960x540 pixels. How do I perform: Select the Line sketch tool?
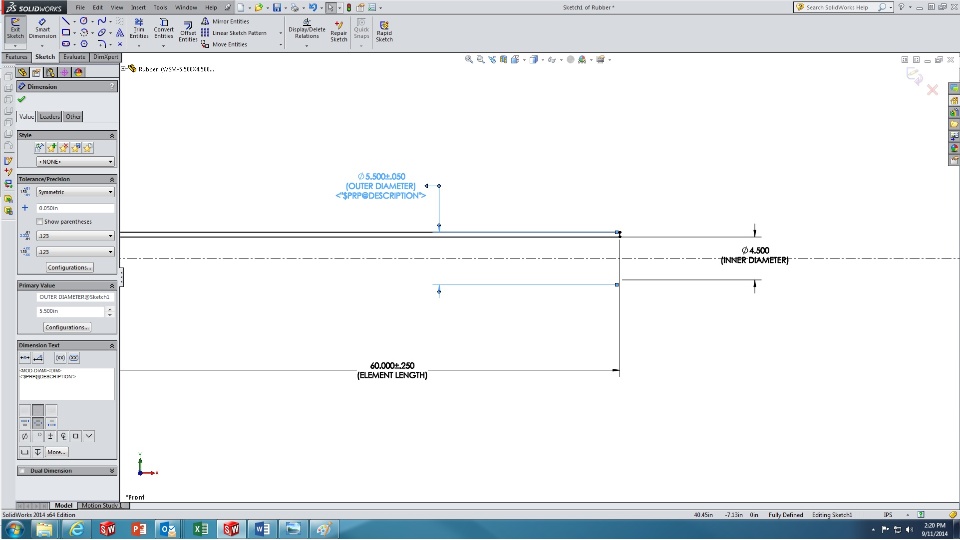click(x=66, y=21)
